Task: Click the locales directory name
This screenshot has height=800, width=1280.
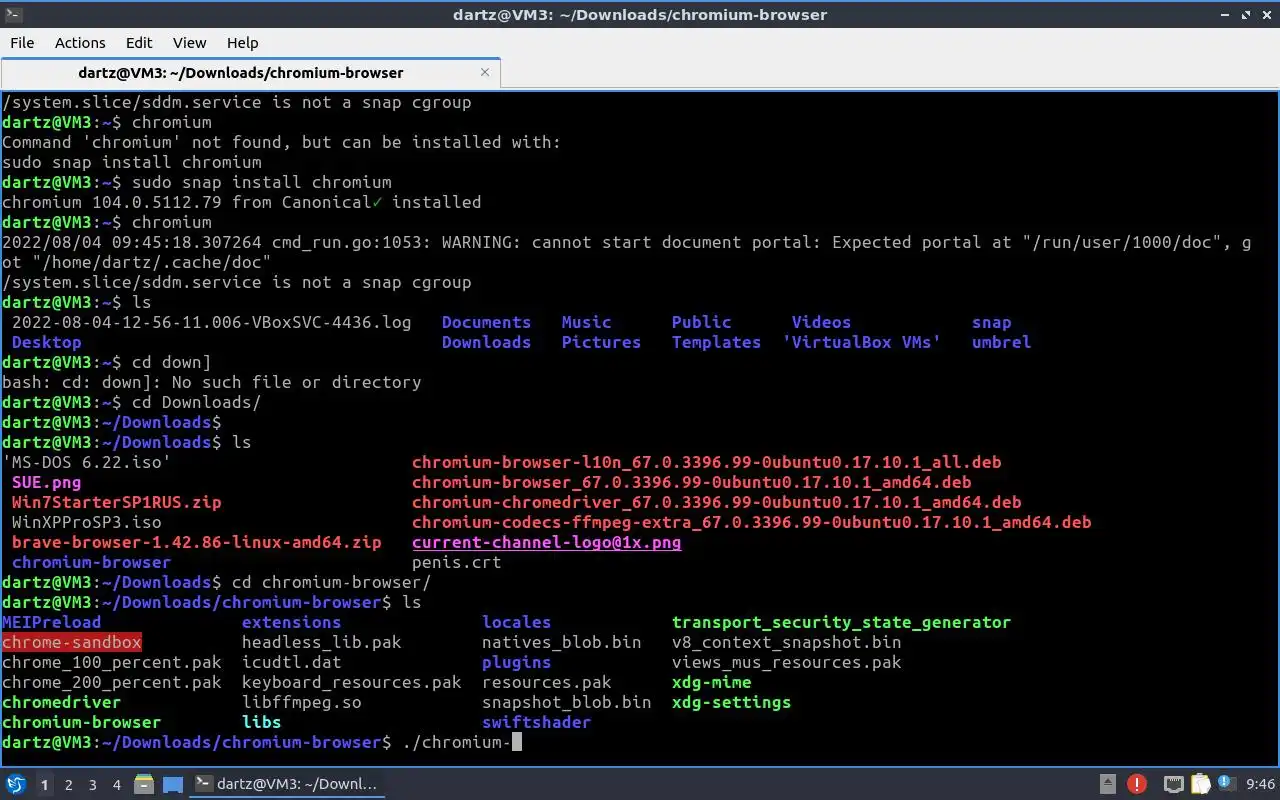Action: click(517, 622)
